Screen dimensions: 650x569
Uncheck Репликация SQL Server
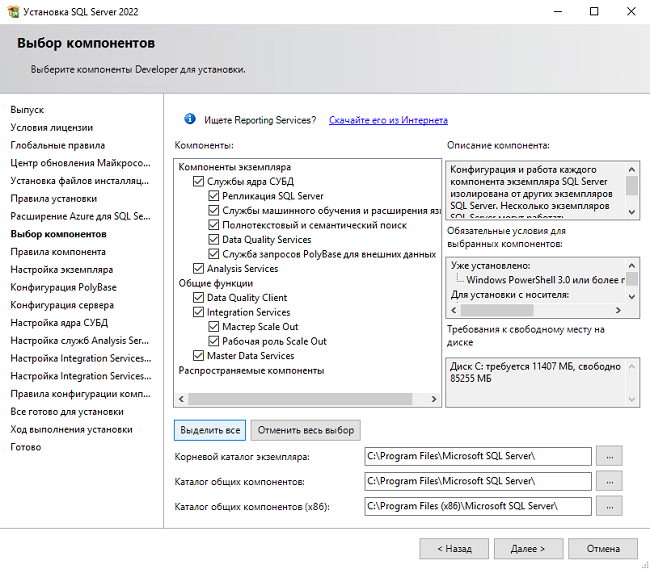click(213, 196)
